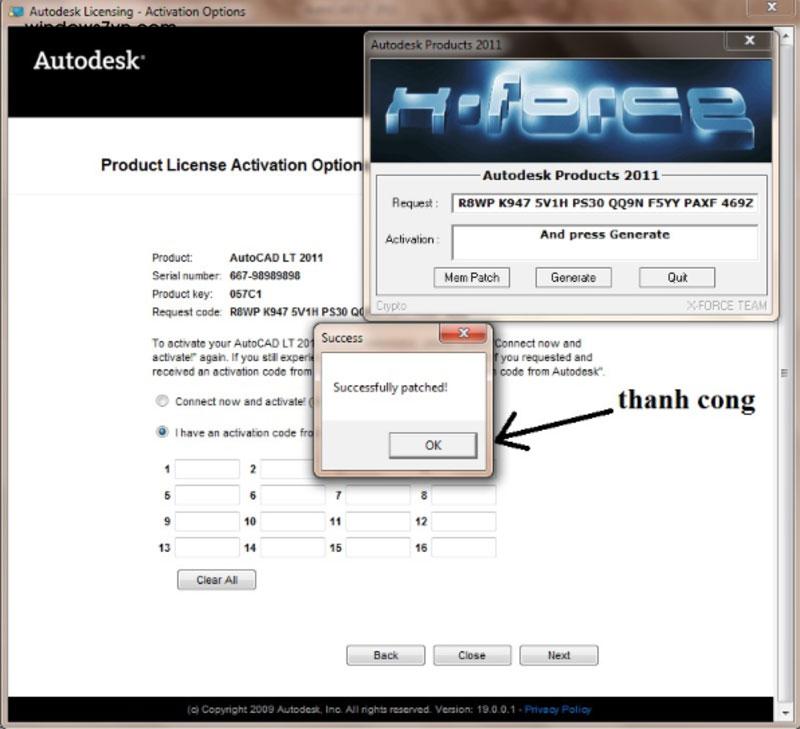
Task: Open the Privacy Policy link
Action: (557, 709)
